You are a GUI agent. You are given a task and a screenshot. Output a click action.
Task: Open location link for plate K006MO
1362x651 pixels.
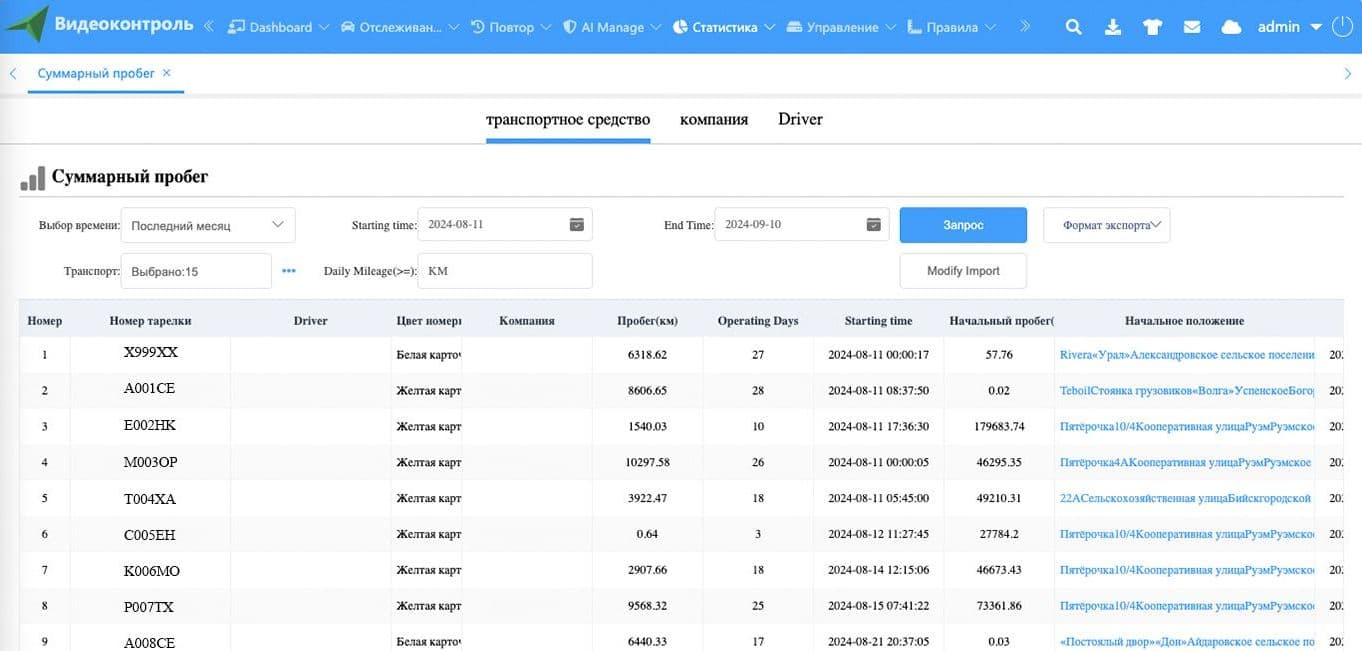(1187, 570)
